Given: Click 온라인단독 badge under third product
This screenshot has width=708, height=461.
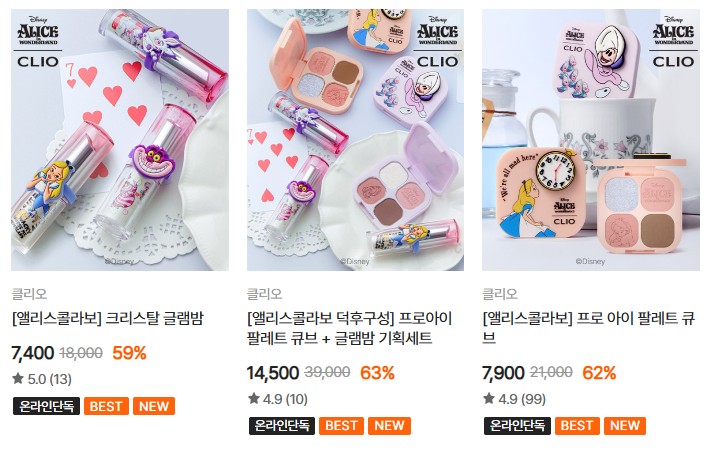Looking at the screenshot, I should pyautogui.click(x=517, y=426).
